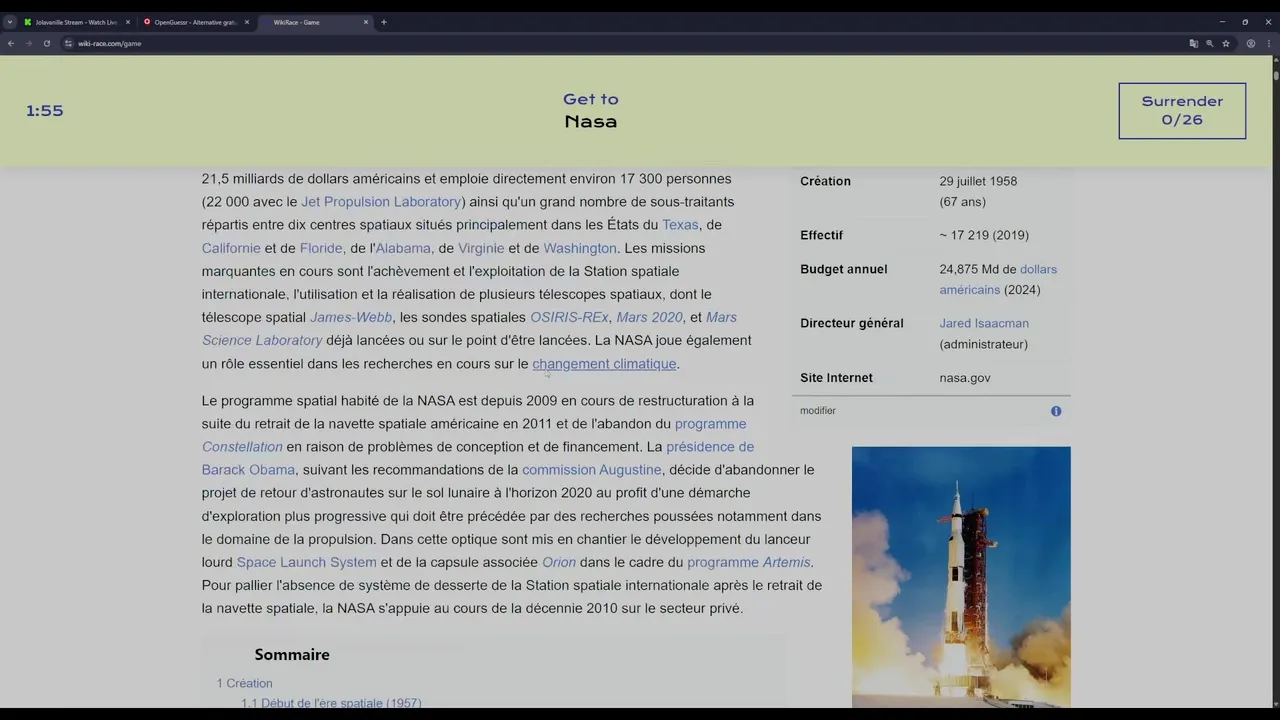Follow the Virginie link
This screenshot has width=1280, height=720.
(x=481, y=248)
